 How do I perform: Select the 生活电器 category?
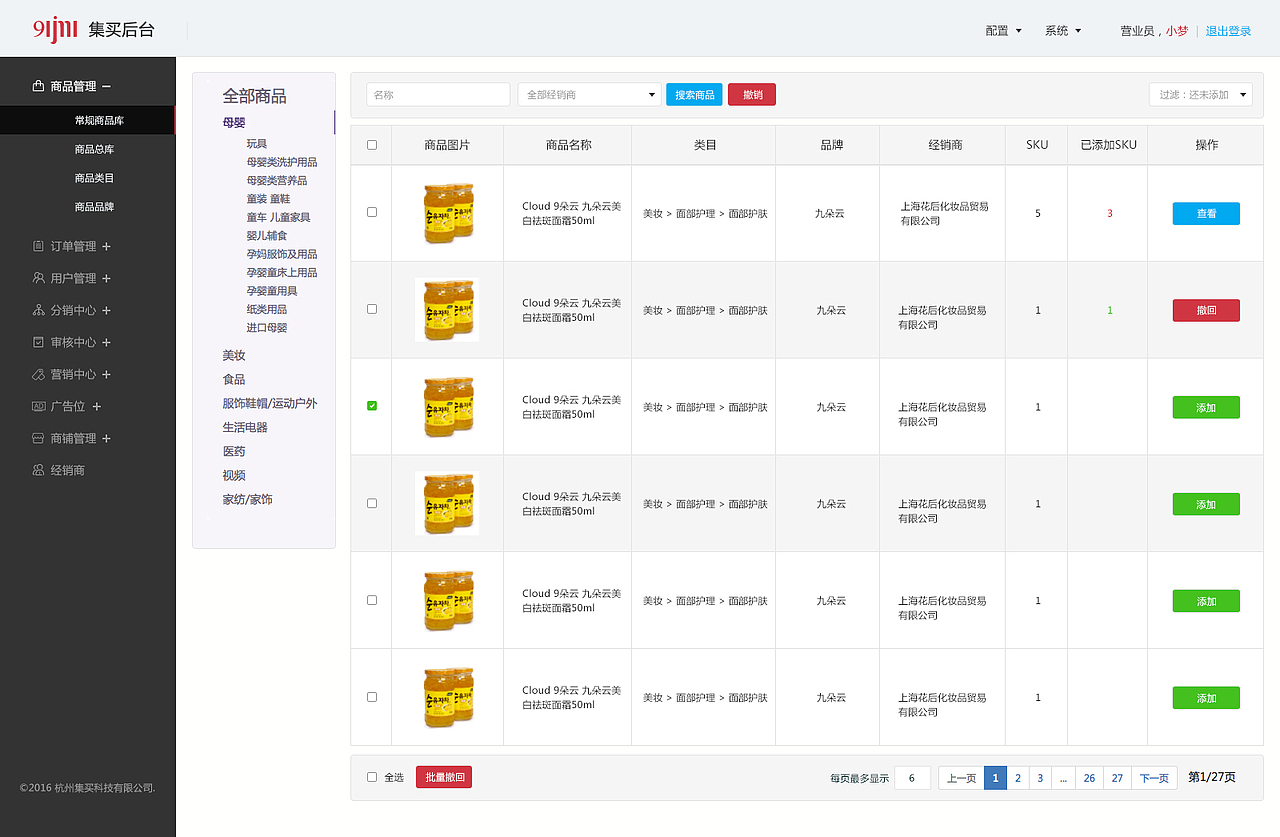[245, 427]
